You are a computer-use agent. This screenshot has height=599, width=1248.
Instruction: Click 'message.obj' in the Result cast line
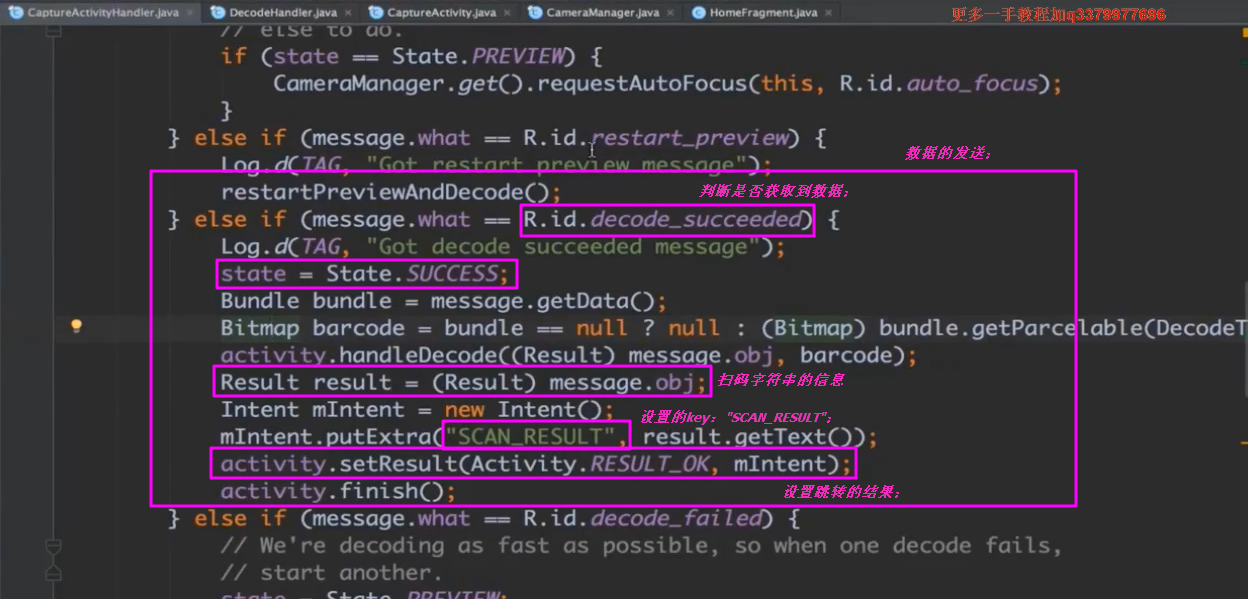(x=621, y=381)
